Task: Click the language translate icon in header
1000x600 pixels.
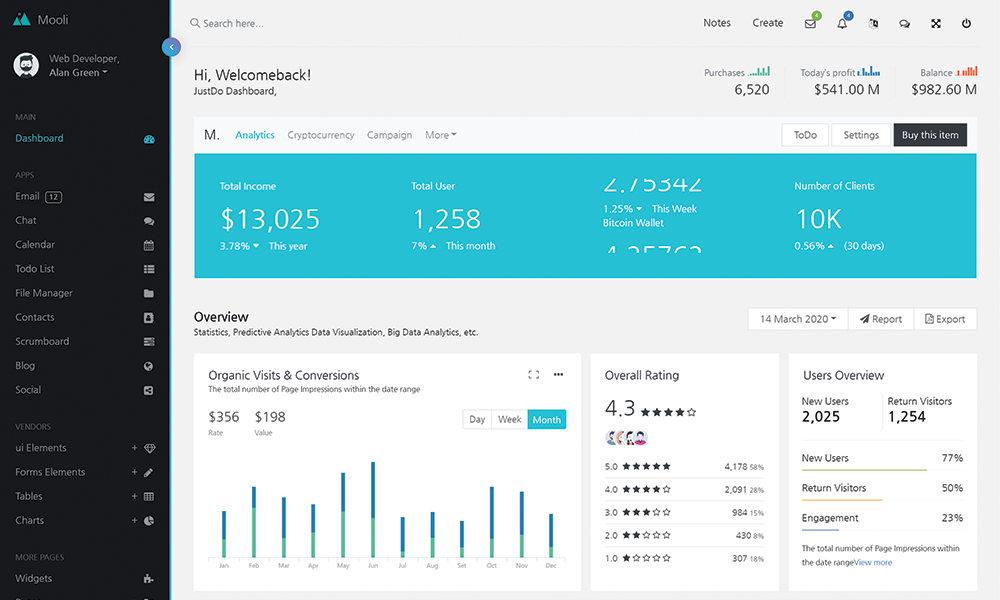Action: point(874,23)
